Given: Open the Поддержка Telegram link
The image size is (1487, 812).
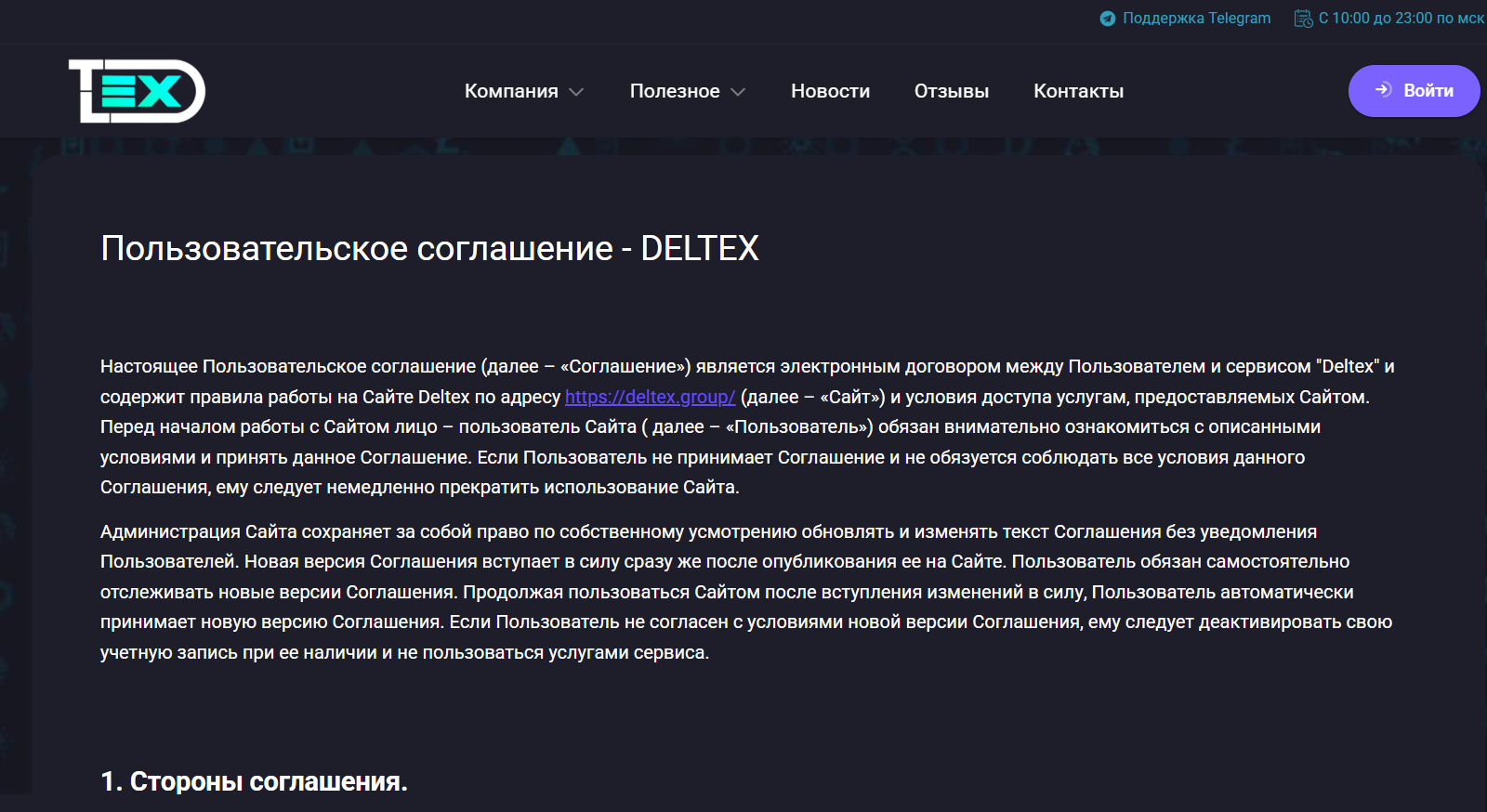Looking at the screenshot, I should pyautogui.click(x=1196, y=19).
